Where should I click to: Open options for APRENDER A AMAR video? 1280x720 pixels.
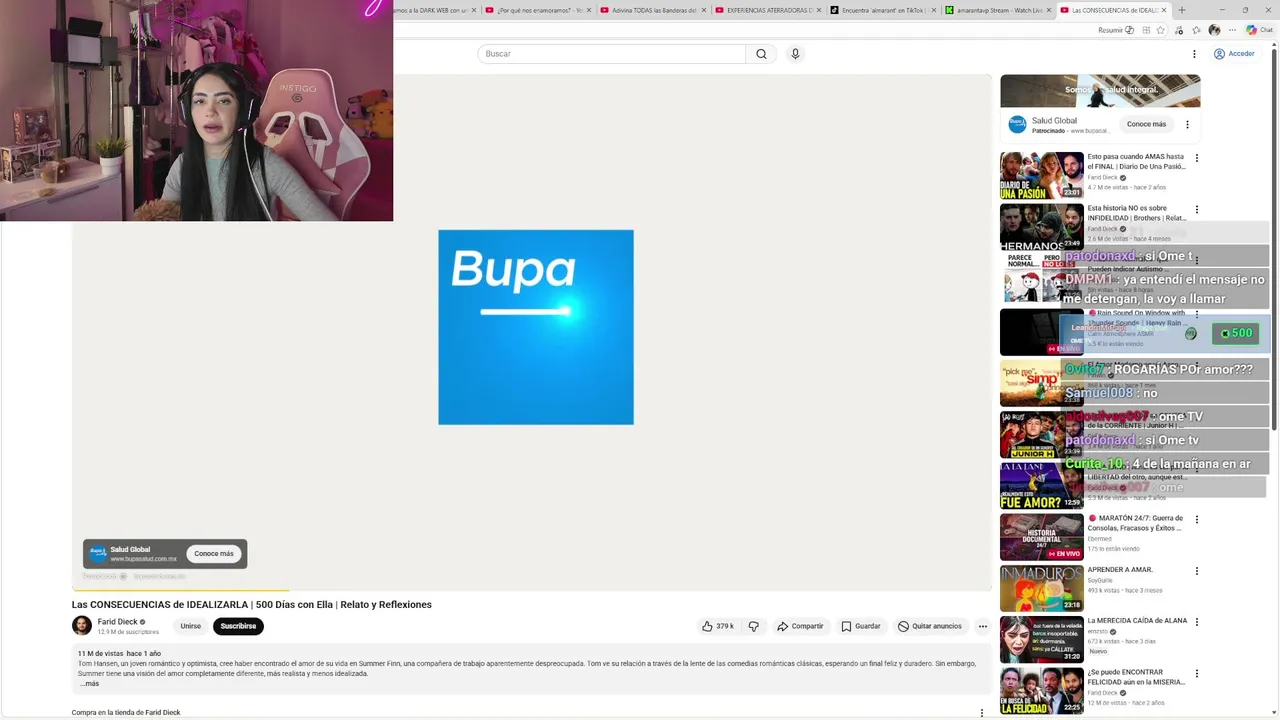1197,571
